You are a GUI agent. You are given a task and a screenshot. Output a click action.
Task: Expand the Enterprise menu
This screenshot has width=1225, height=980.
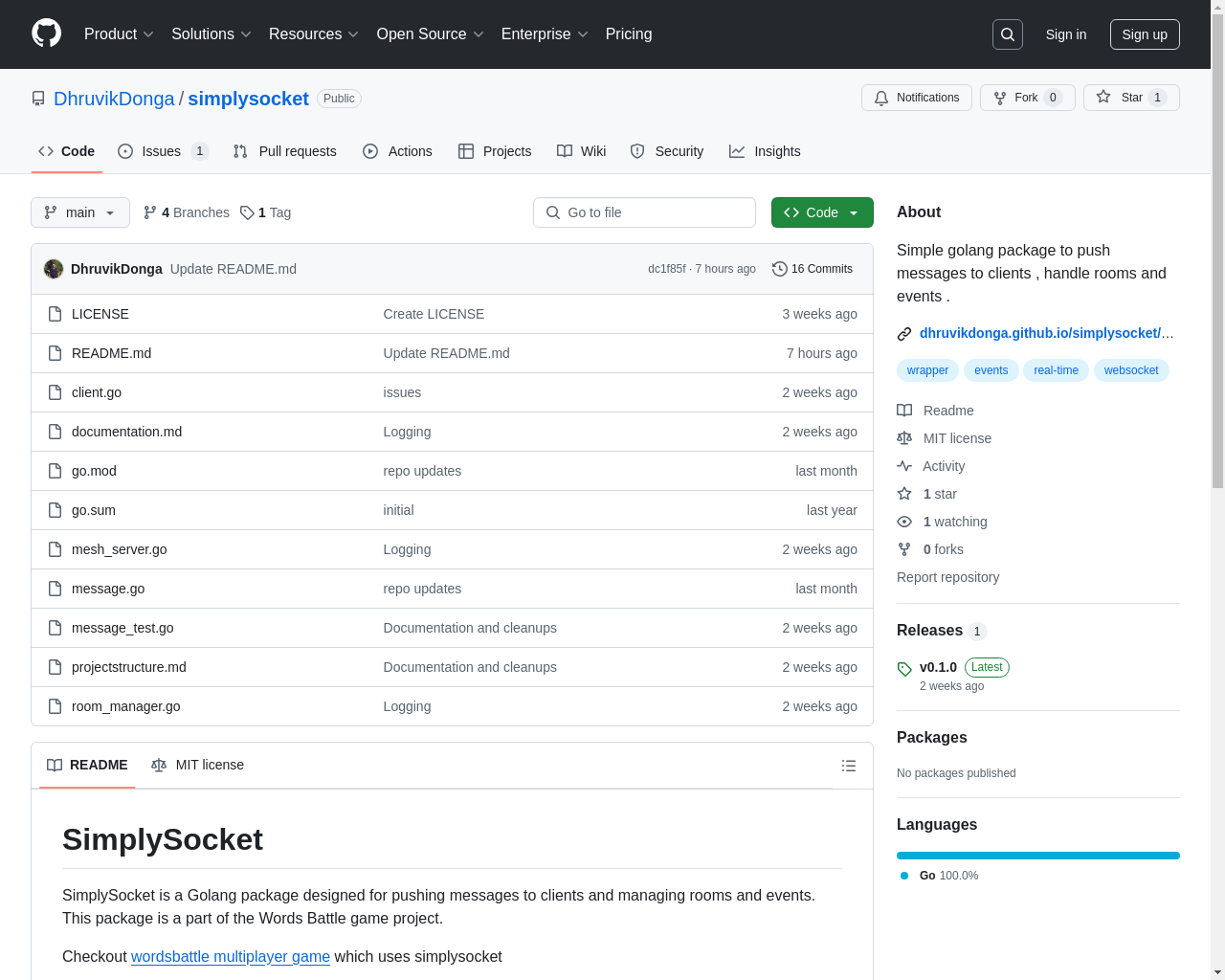coord(545,34)
